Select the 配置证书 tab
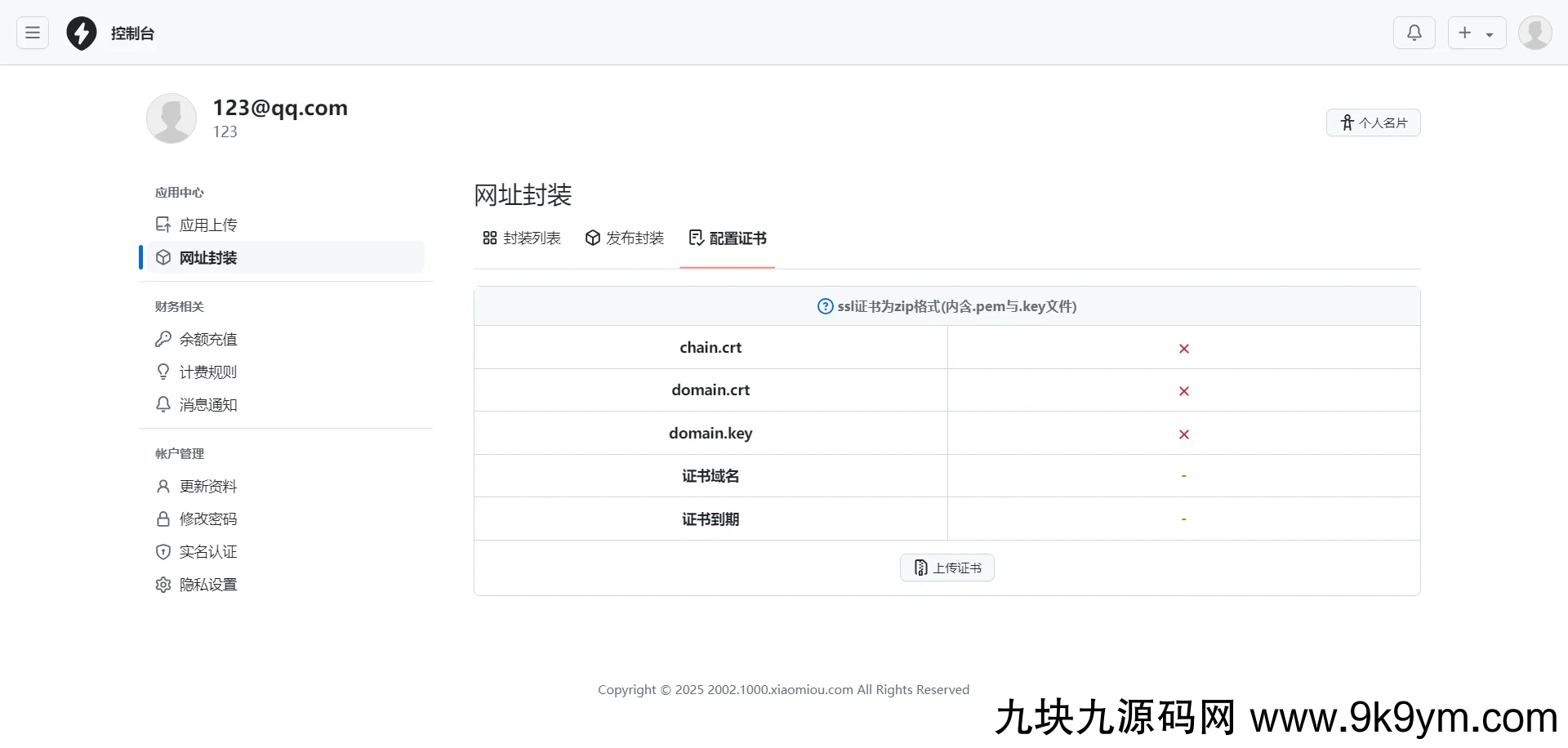Screen dimensions: 1568x748 point(728,238)
